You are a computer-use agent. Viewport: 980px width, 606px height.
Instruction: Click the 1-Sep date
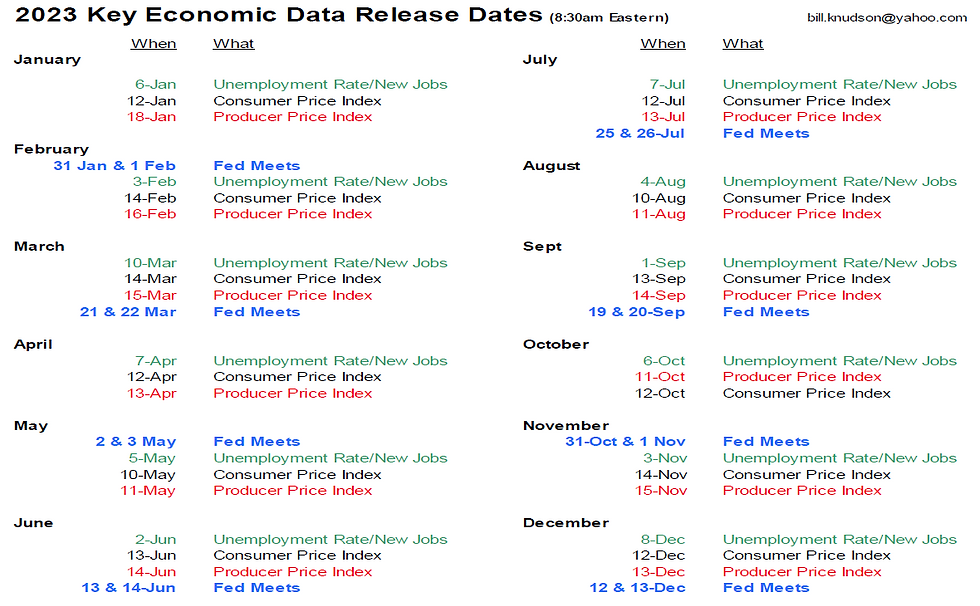(664, 263)
